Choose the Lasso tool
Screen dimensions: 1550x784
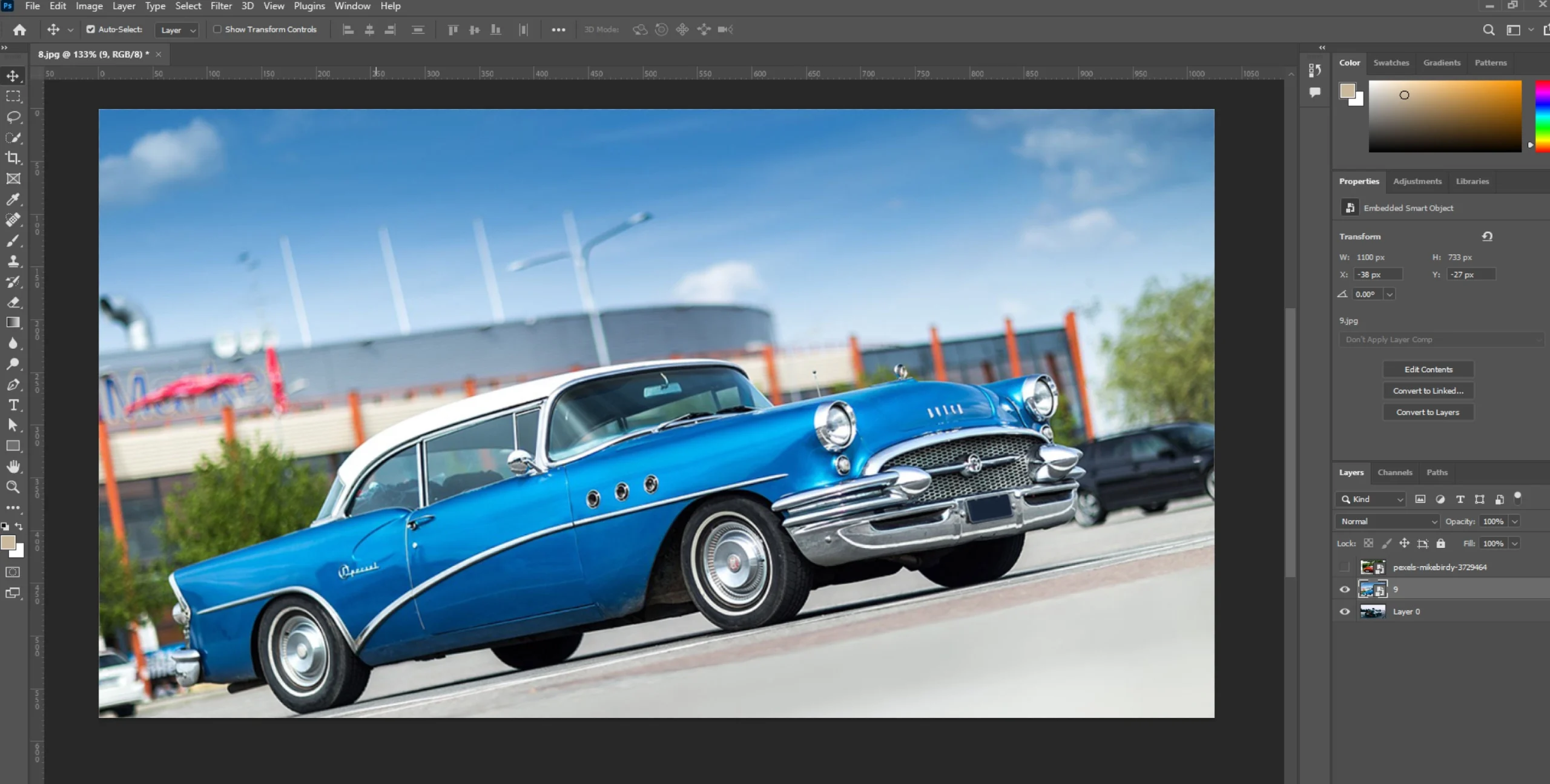(13, 117)
